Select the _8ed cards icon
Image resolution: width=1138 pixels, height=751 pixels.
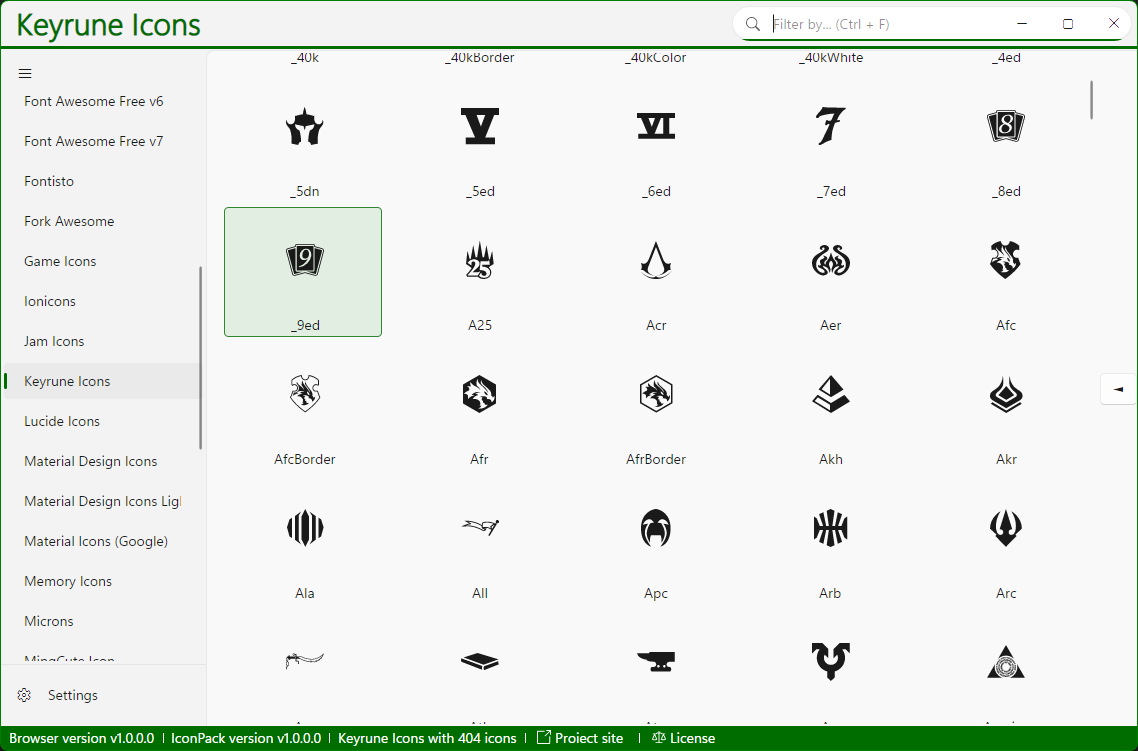pyautogui.click(x=1006, y=126)
